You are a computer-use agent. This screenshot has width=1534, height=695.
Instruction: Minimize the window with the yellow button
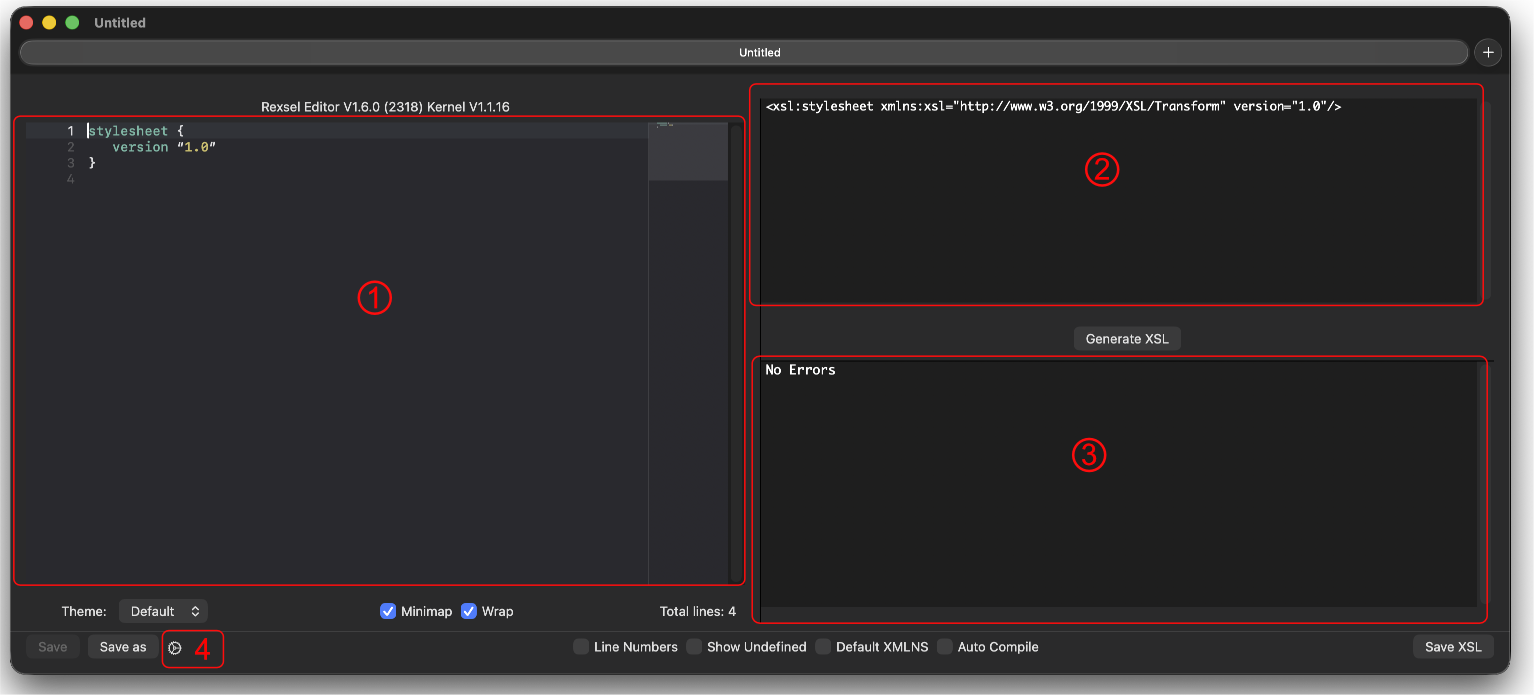[49, 22]
